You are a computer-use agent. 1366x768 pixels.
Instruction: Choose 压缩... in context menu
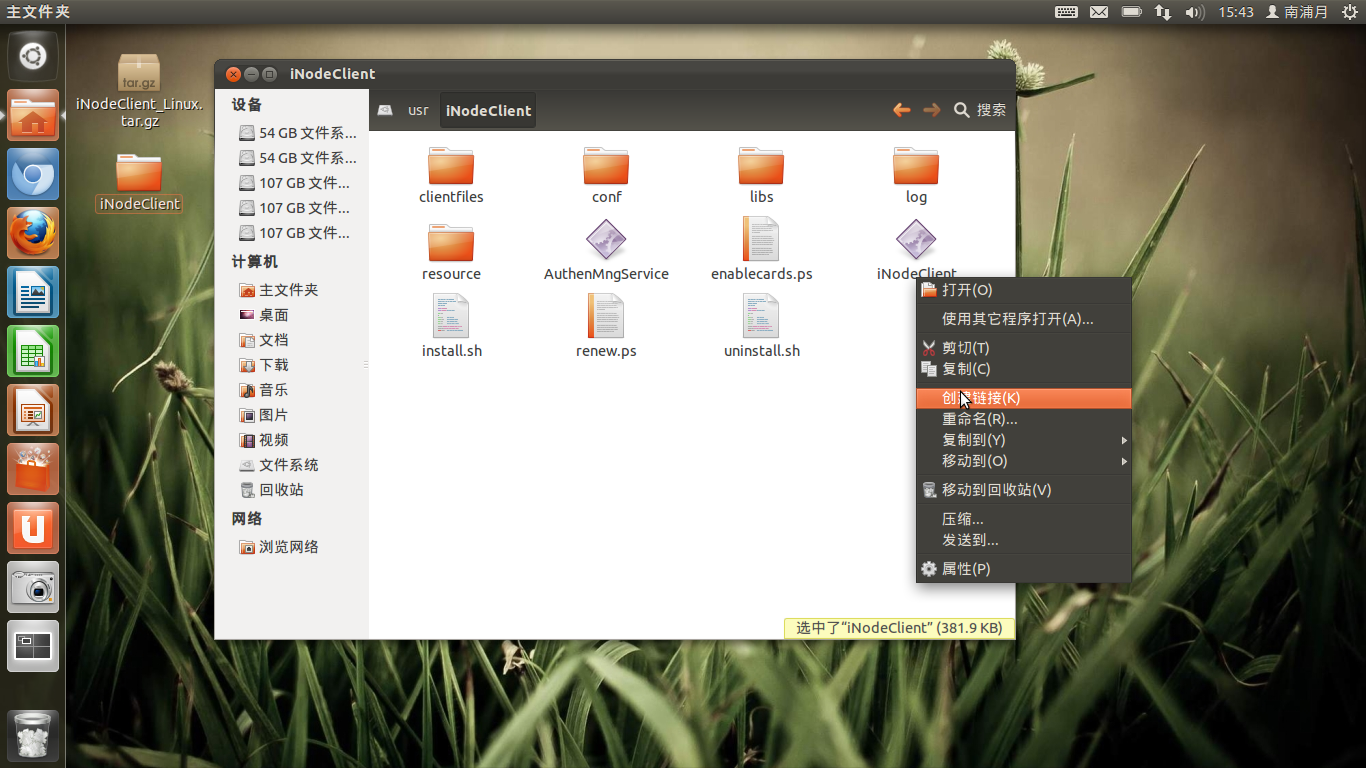[x=1024, y=519]
